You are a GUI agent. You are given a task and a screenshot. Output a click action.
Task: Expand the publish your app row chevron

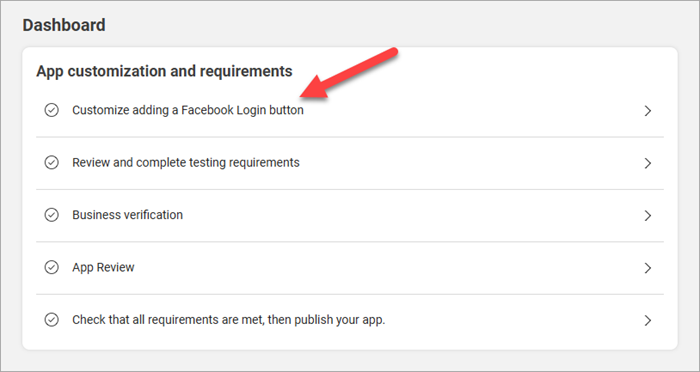[648, 320]
